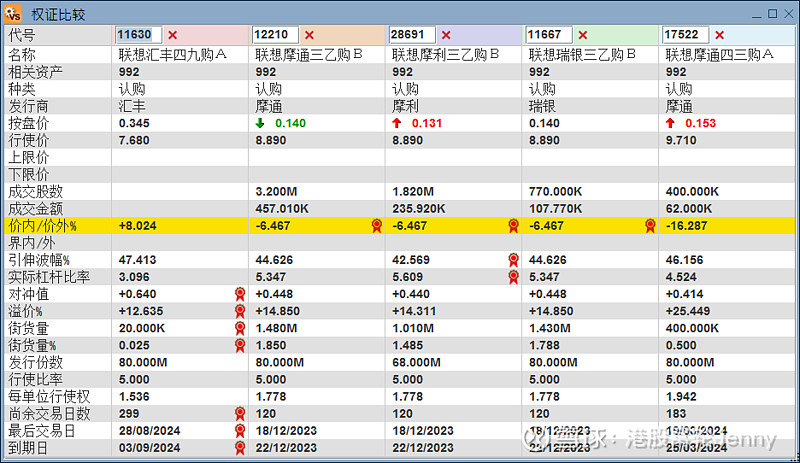This screenshot has height=463, width=800.
Task: Click the ribbon badge next to 299
Action: (240, 414)
